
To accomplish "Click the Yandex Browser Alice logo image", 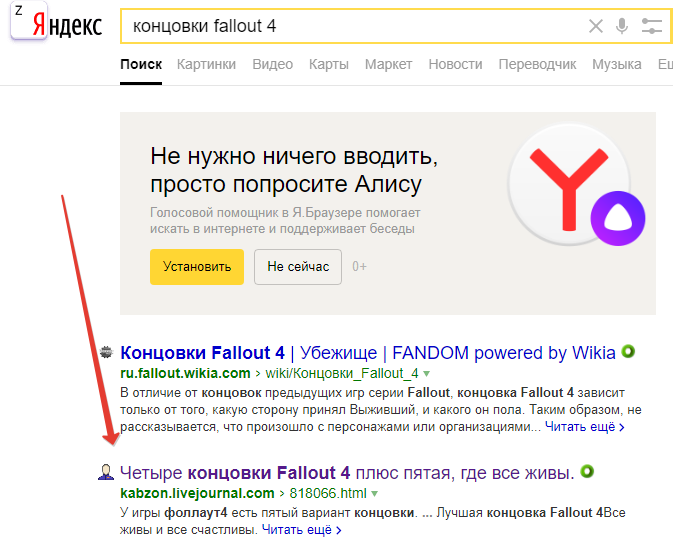I will (x=576, y=185).
